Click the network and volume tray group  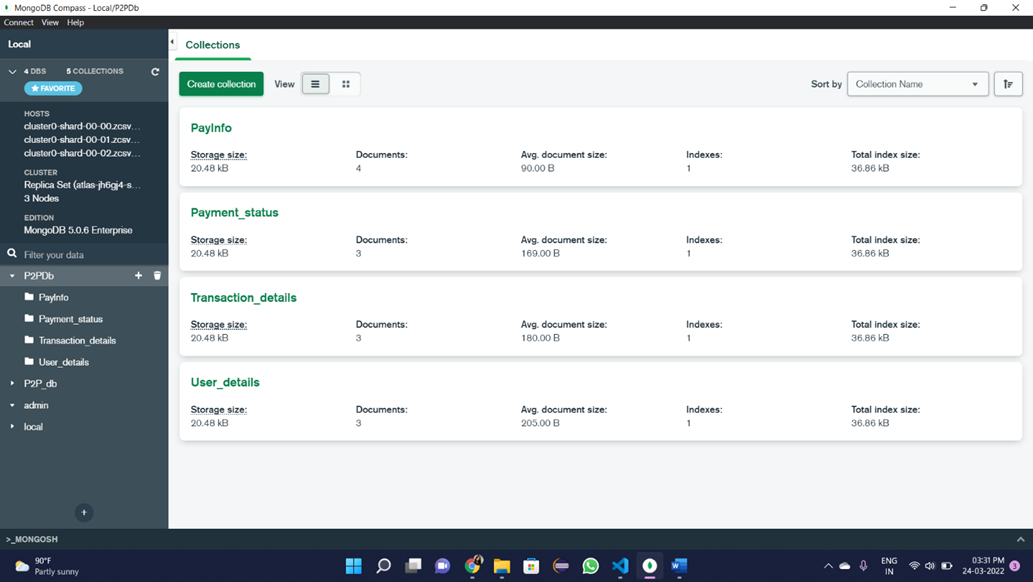930,566
